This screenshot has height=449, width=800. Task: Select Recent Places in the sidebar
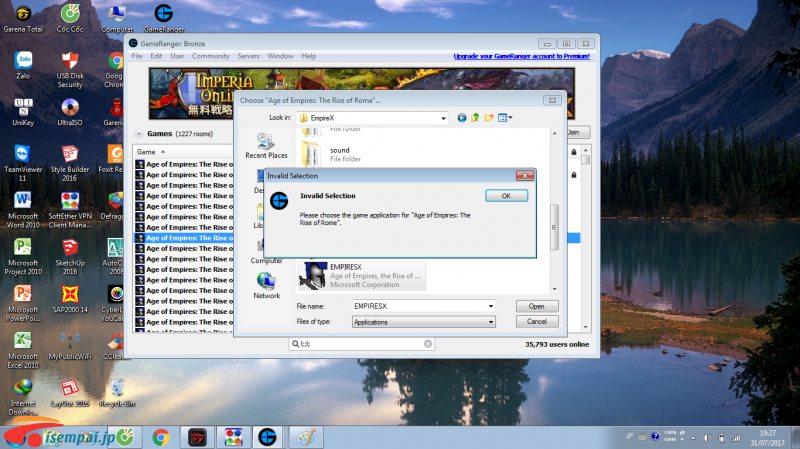[266, 147]
